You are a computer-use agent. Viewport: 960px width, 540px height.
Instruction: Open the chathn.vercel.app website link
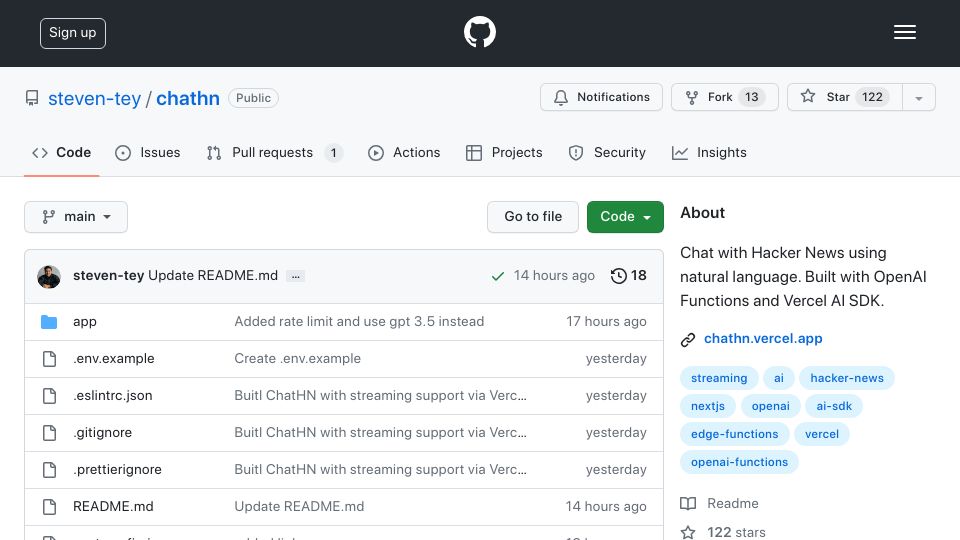point(763,339)
